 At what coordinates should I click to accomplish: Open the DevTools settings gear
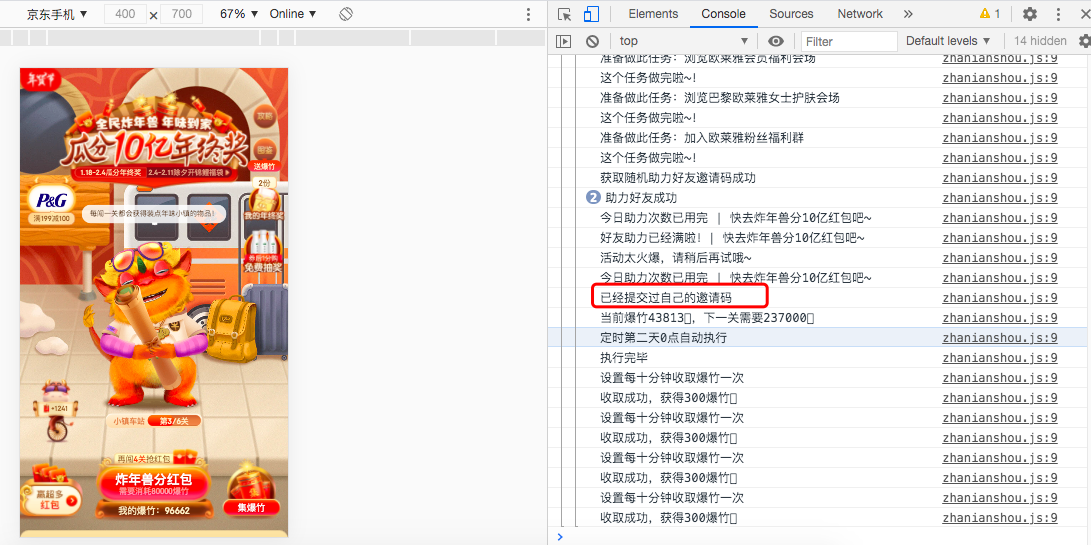(1030, 14)
